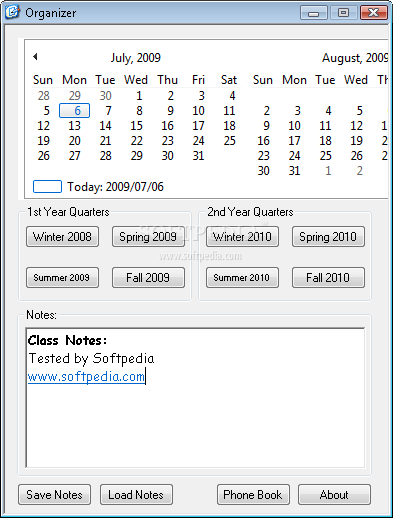Select August 4 in the calendar

(x=328, y=111)
